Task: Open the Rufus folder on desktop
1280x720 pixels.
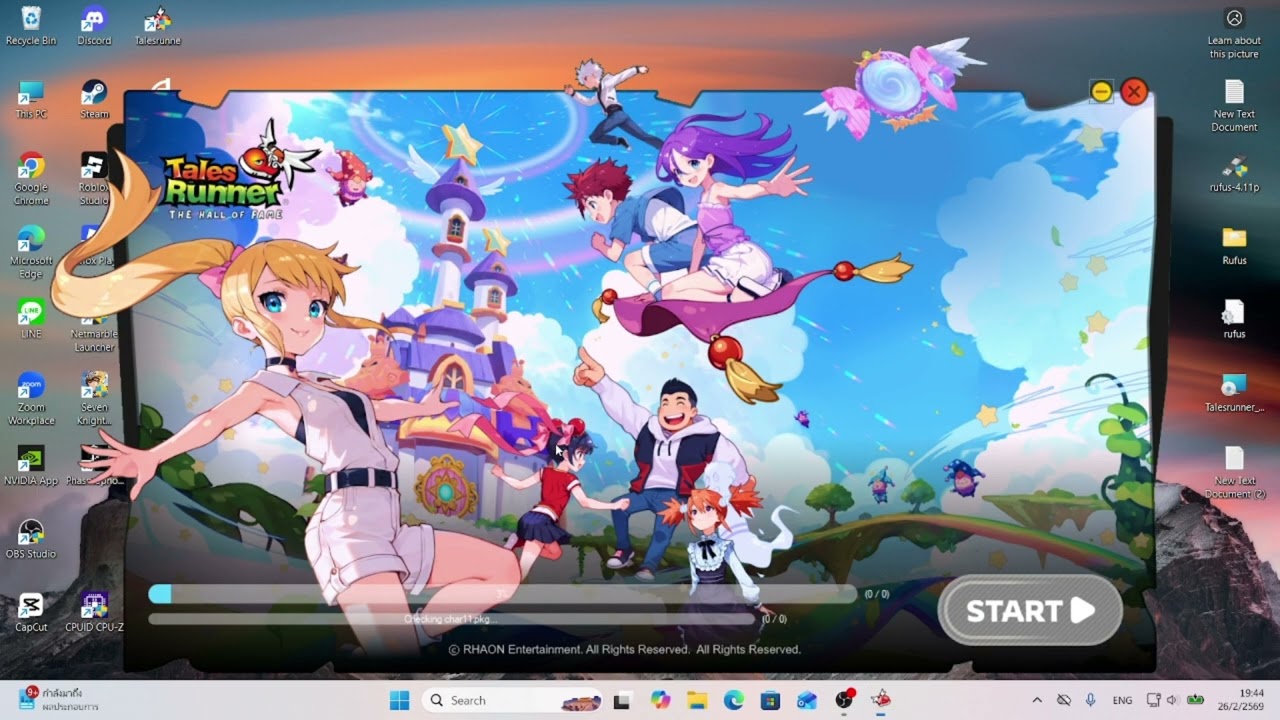Action: (1234, 246)
